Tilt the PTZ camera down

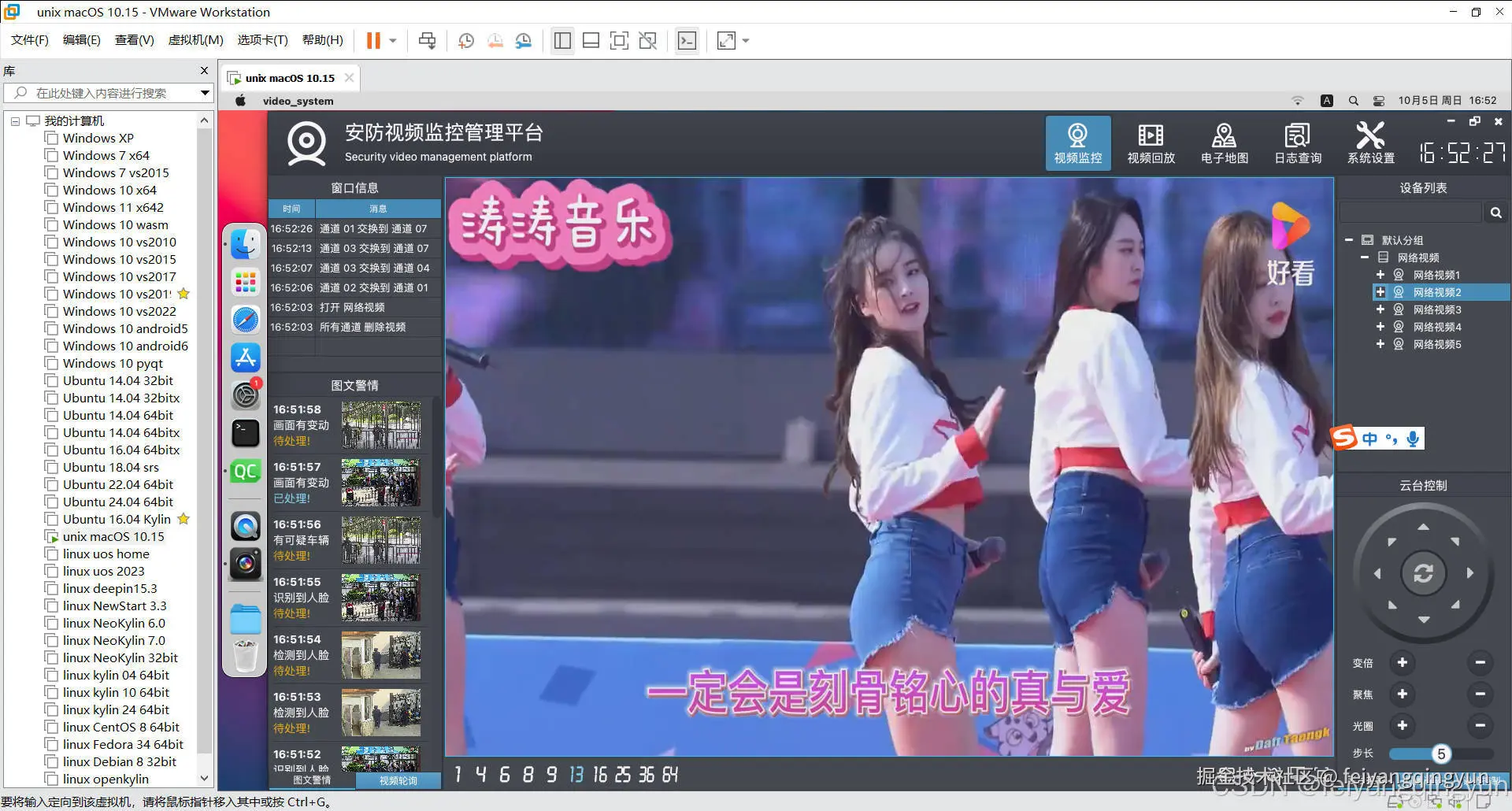[1423, 620]
